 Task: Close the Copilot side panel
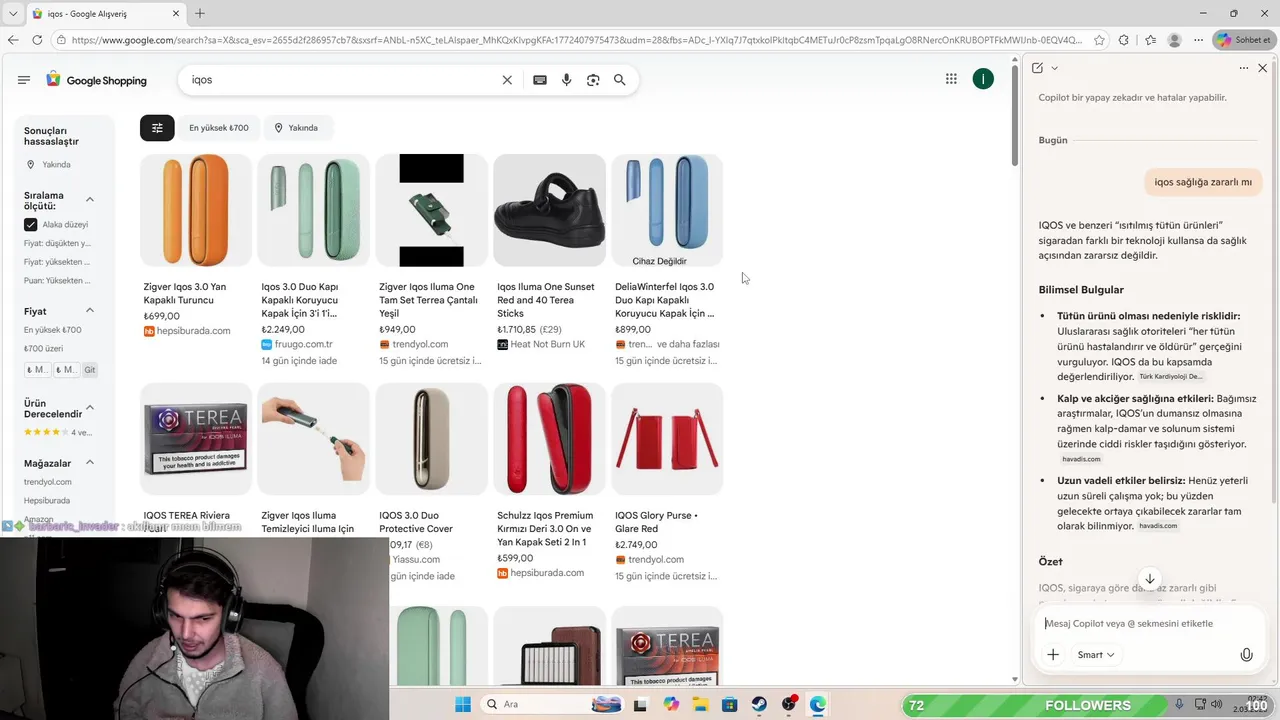(1262, 68)
